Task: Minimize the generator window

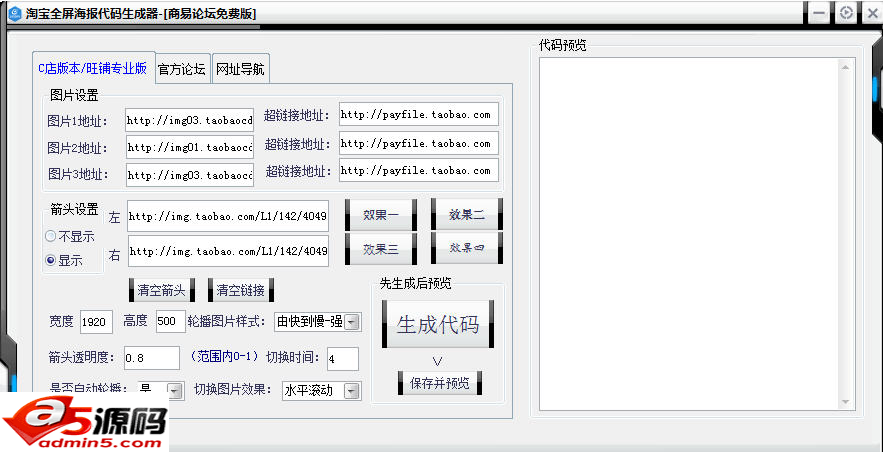Action: (819, 13)
